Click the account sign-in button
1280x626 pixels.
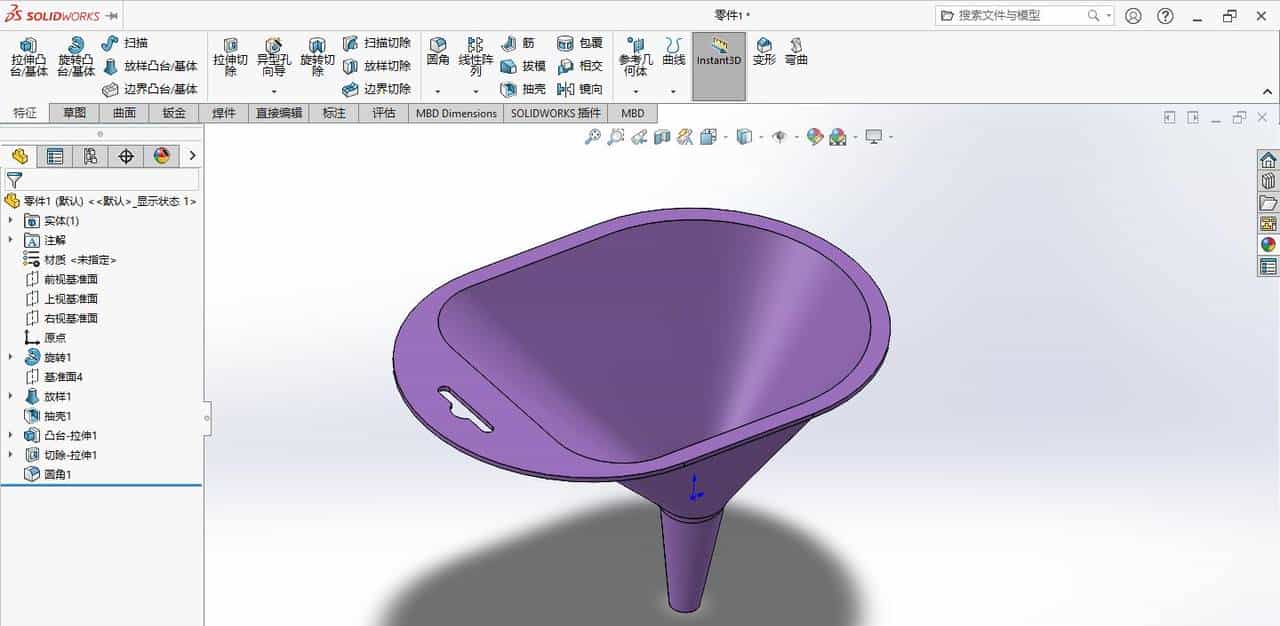pos(1131,15)
